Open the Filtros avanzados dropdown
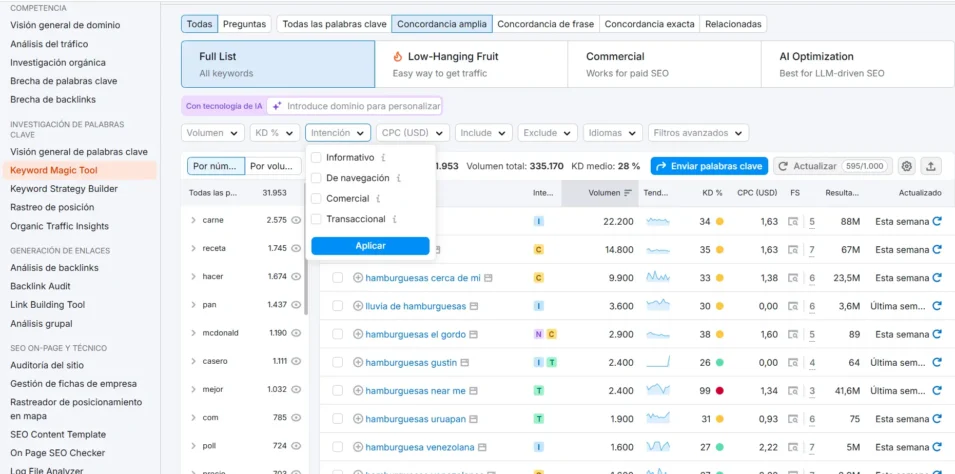The width and height of the screenshot is (955, 474). [x=699, y=133]
